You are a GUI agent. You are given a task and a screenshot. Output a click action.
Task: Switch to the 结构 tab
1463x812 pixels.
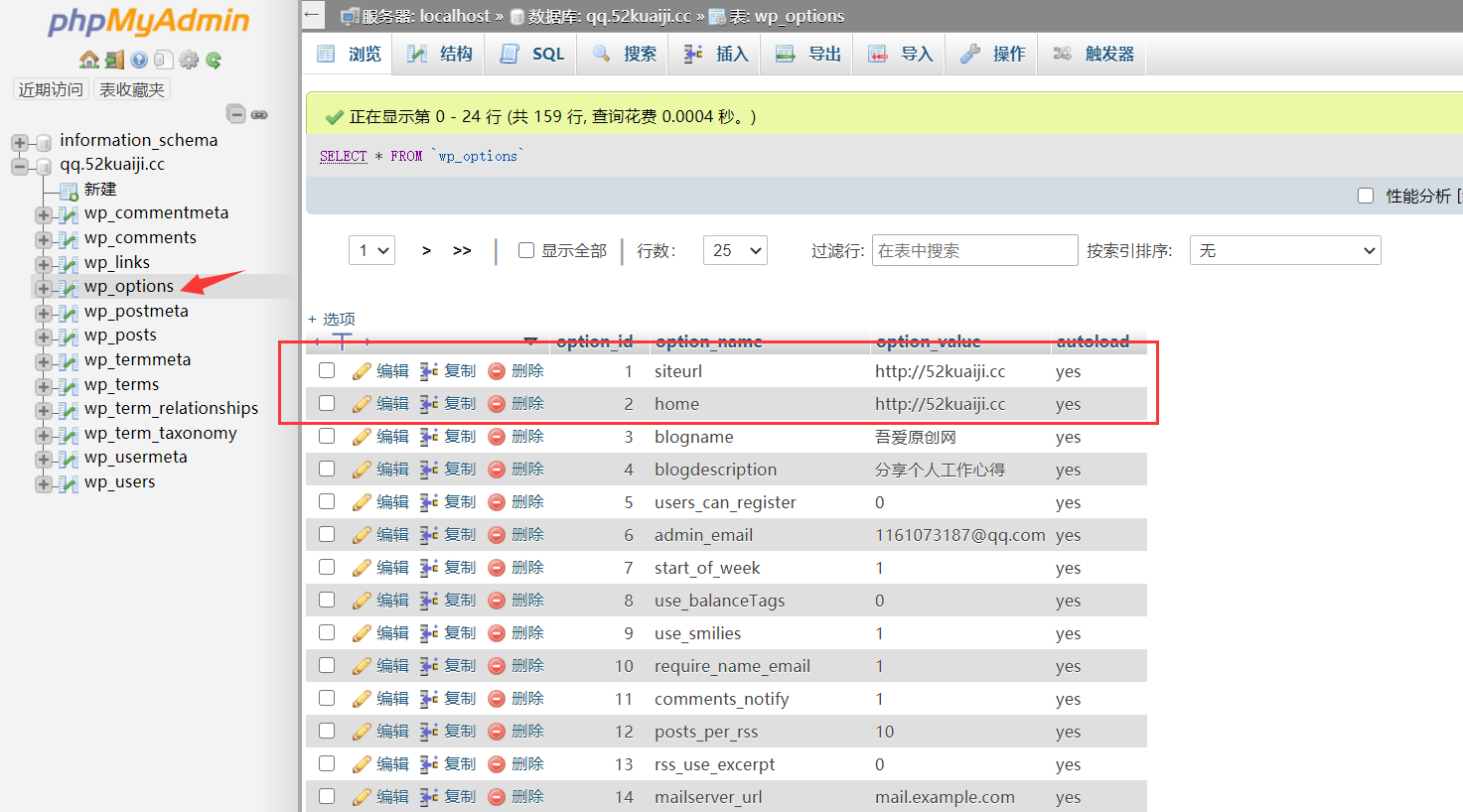point(440,54)
